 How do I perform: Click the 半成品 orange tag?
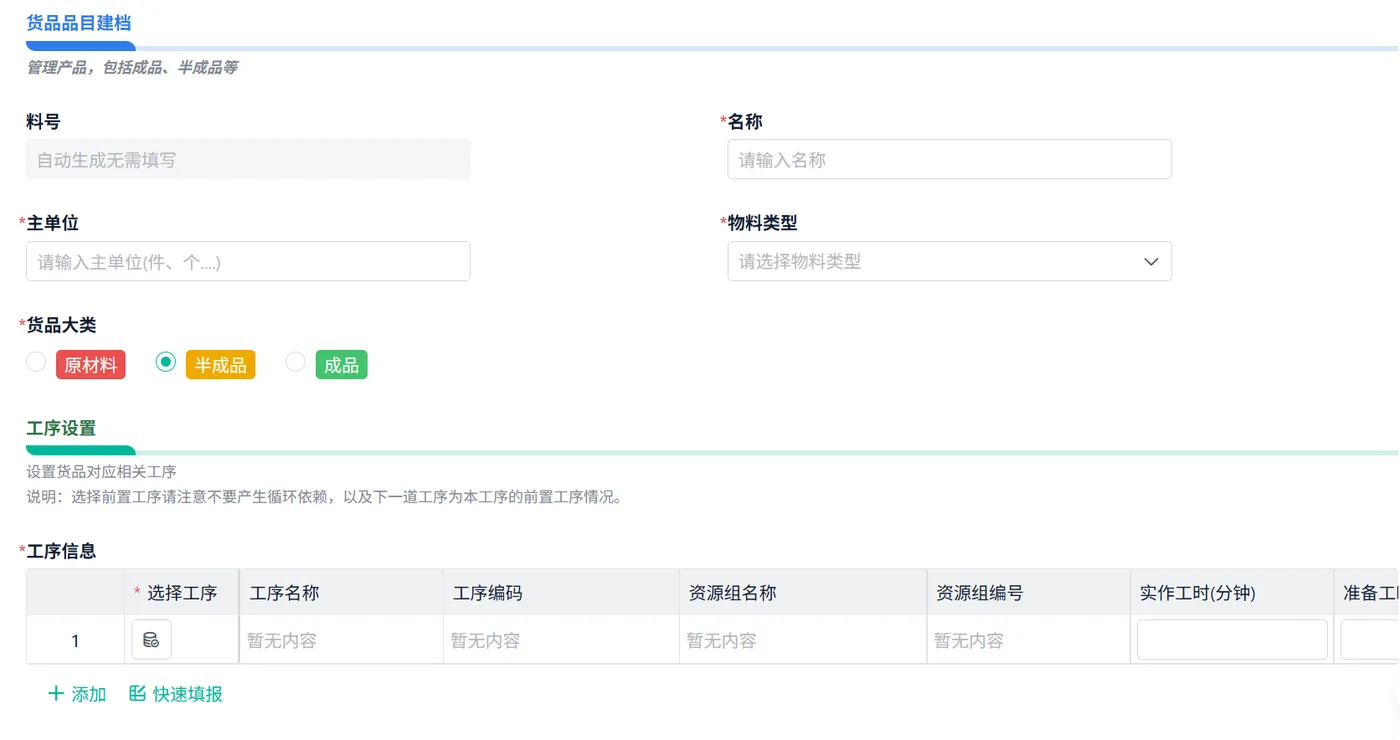pyautogui.click(x=220, y=365)
